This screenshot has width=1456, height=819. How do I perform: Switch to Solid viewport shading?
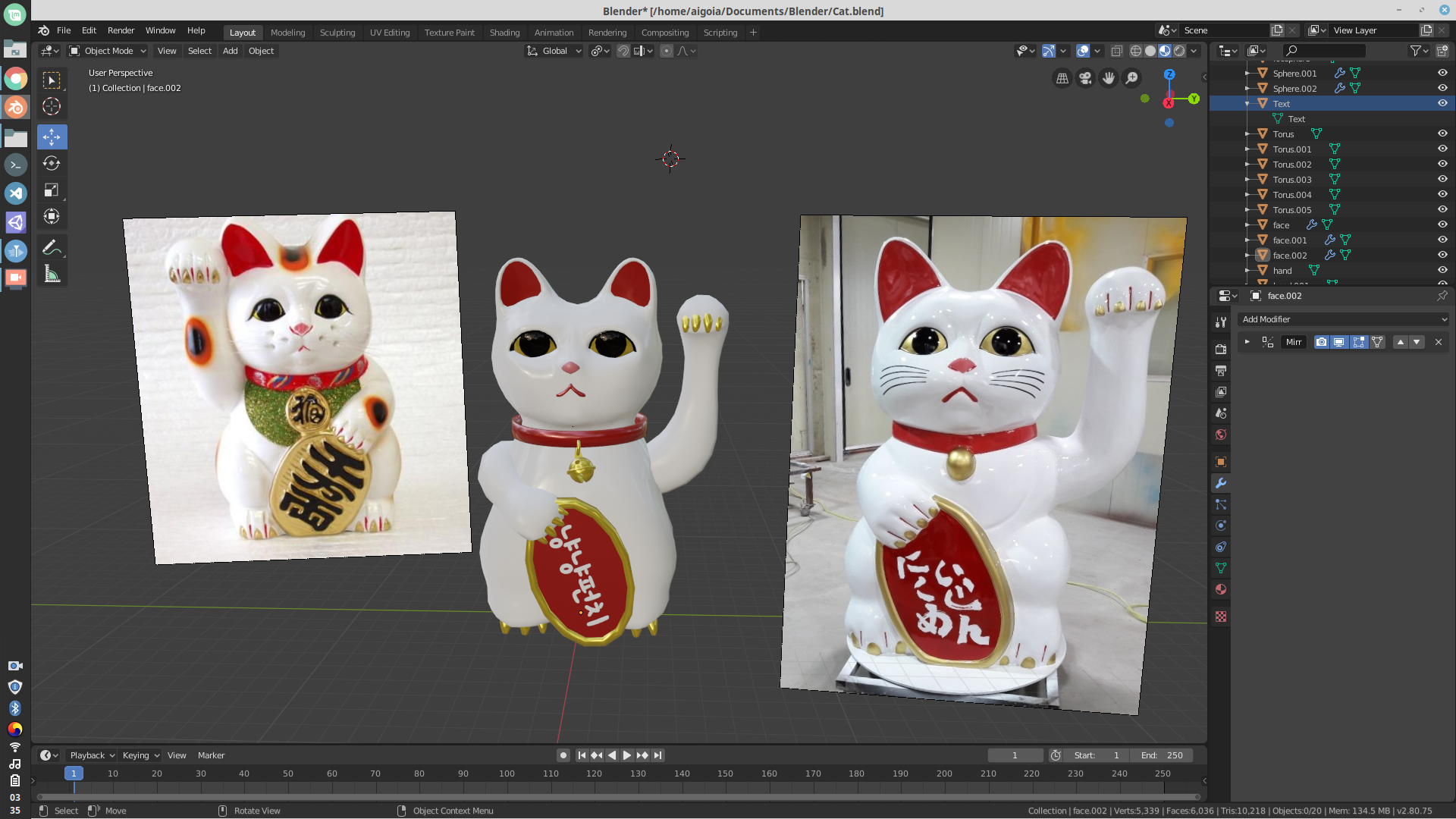[1150, 51]
